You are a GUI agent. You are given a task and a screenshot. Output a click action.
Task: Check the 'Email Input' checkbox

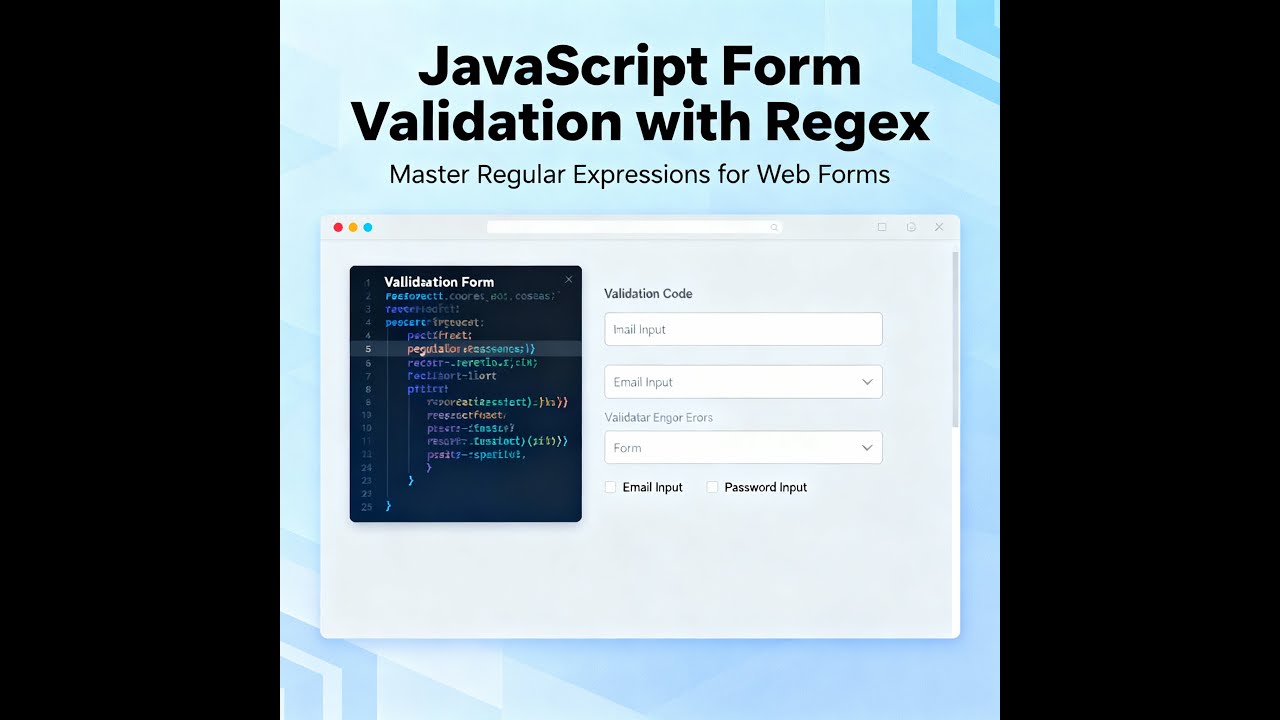610,487
